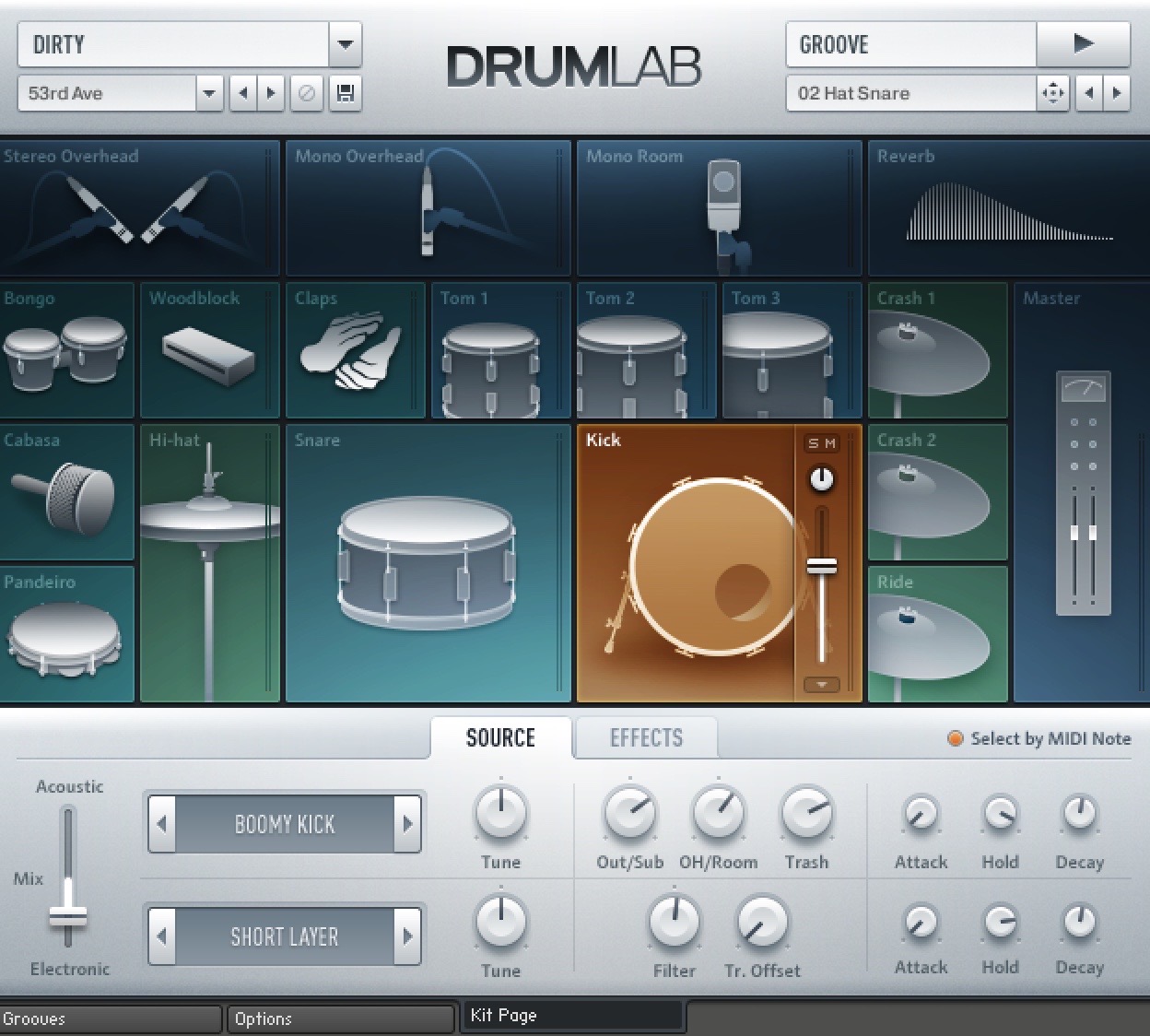Click the electronic layer Tune knob
Viewport: 1150px width, 1036px height.
pyautogui.click(x=500, y=922)
